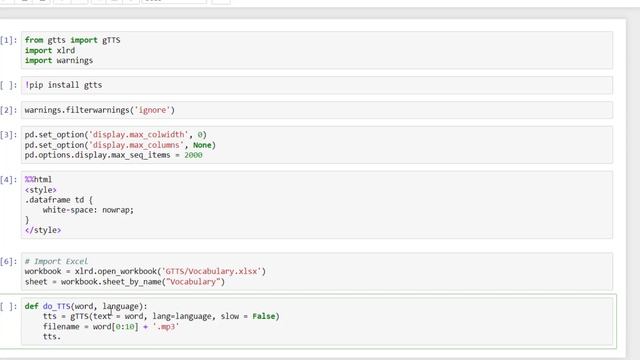640x360 pixels.
Task: Click the opening '<style>' tag line
Action: tap(40, 190)
